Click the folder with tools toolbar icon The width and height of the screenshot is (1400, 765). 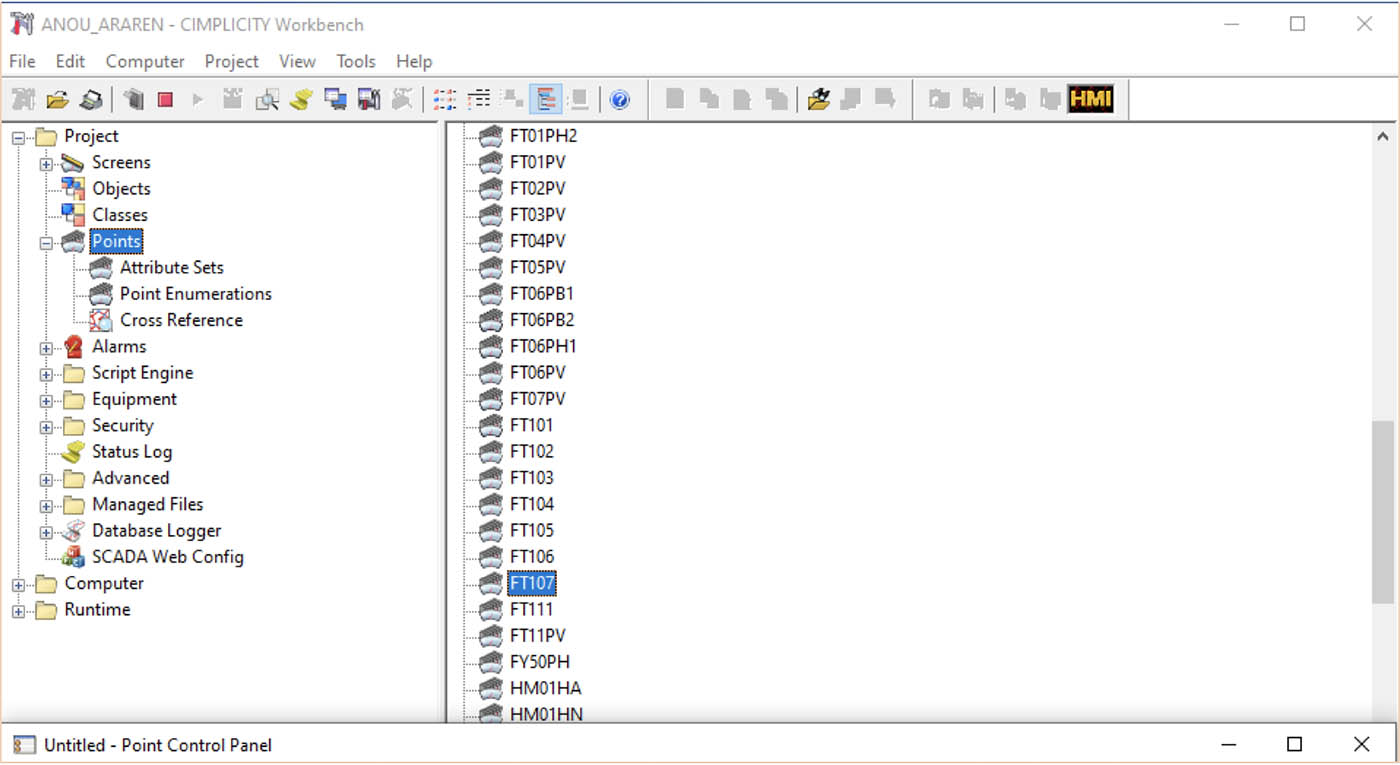[x=819, y=99]
